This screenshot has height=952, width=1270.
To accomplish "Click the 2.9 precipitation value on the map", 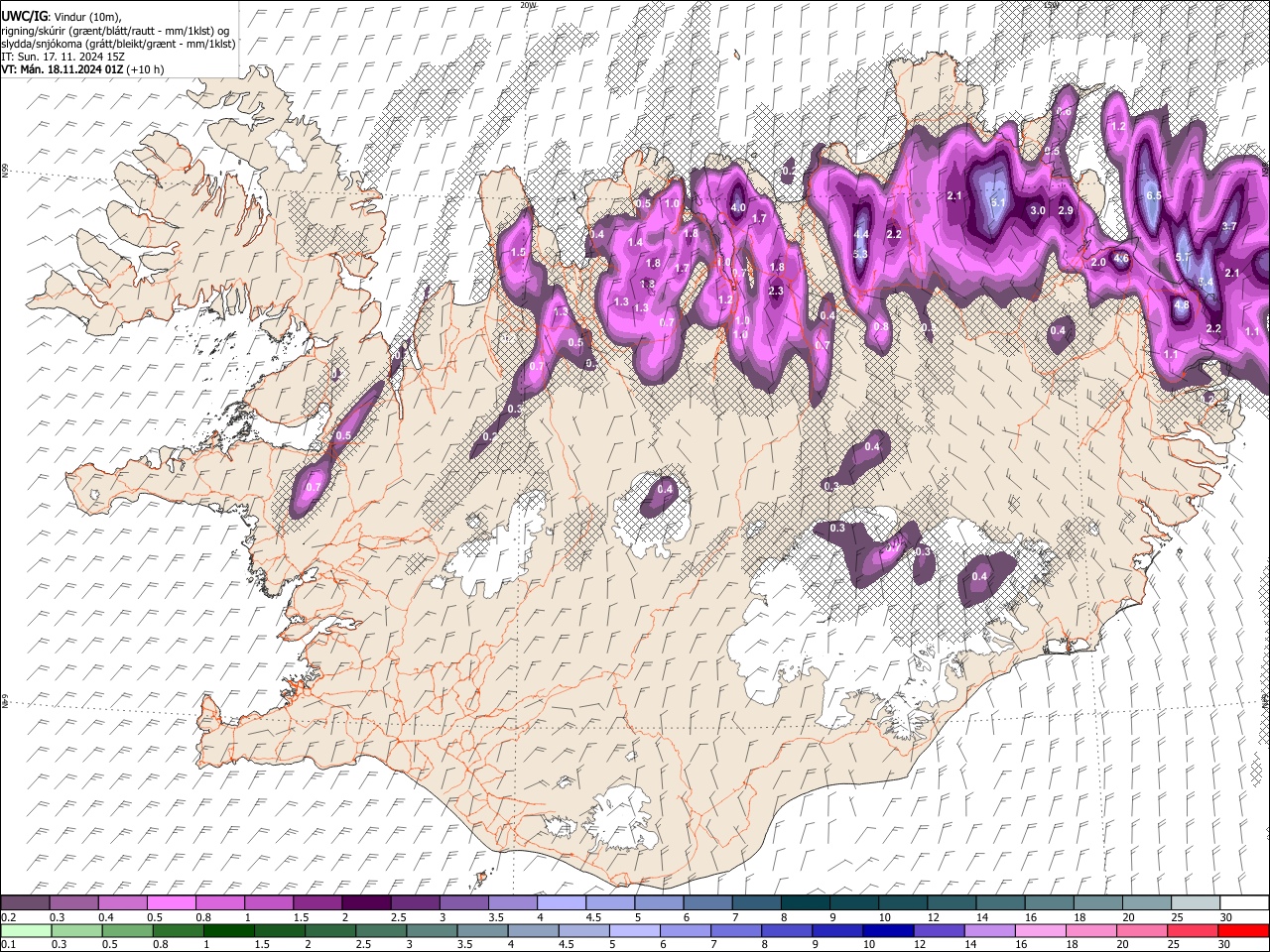I will pyautogui.click(x=1067, y=210).
